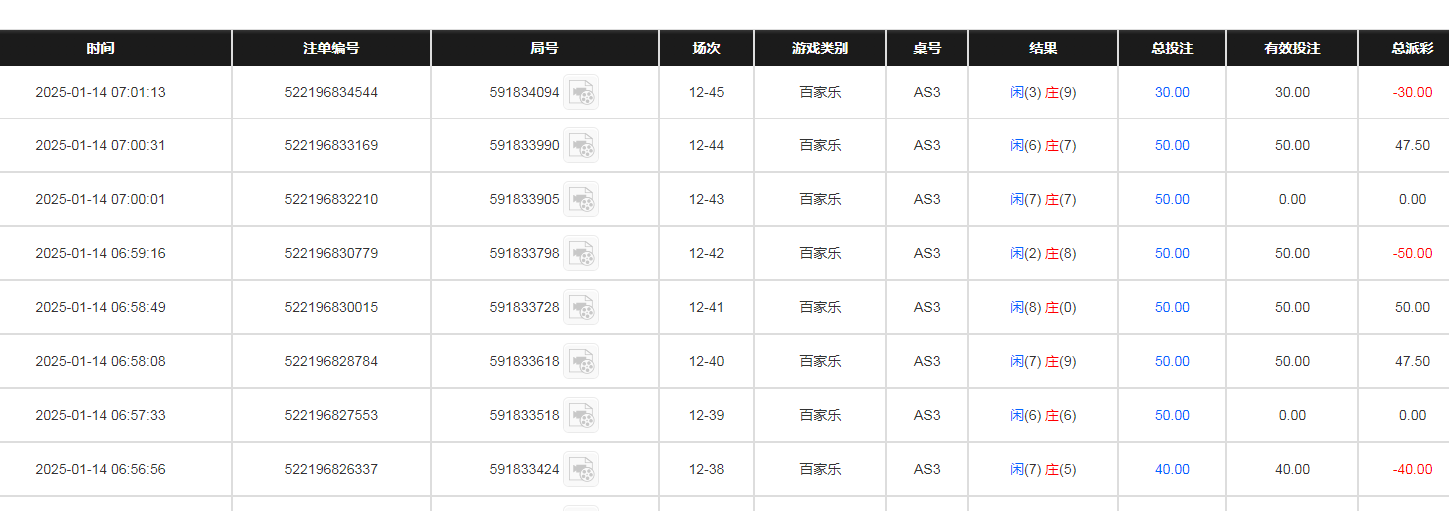This screenshot has height=511, width=1449.
Task: Play video replay for round 591833798
Action: coord(581,253)
